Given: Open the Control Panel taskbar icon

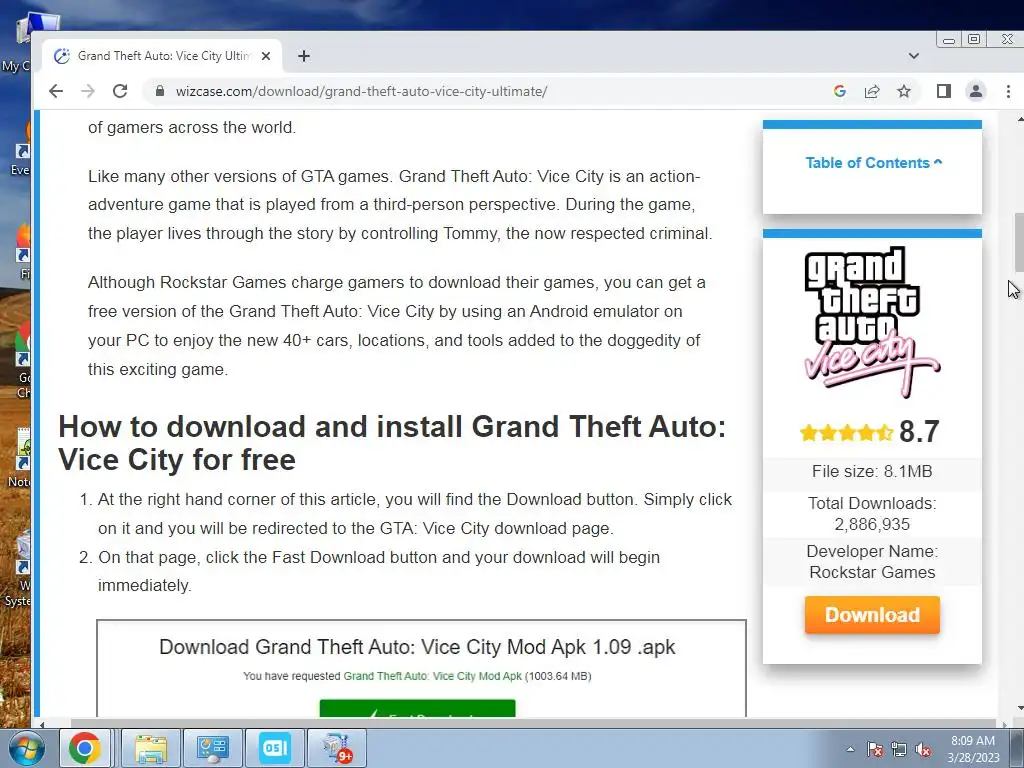Looking at the screenshot, I should tap(213, 748).
